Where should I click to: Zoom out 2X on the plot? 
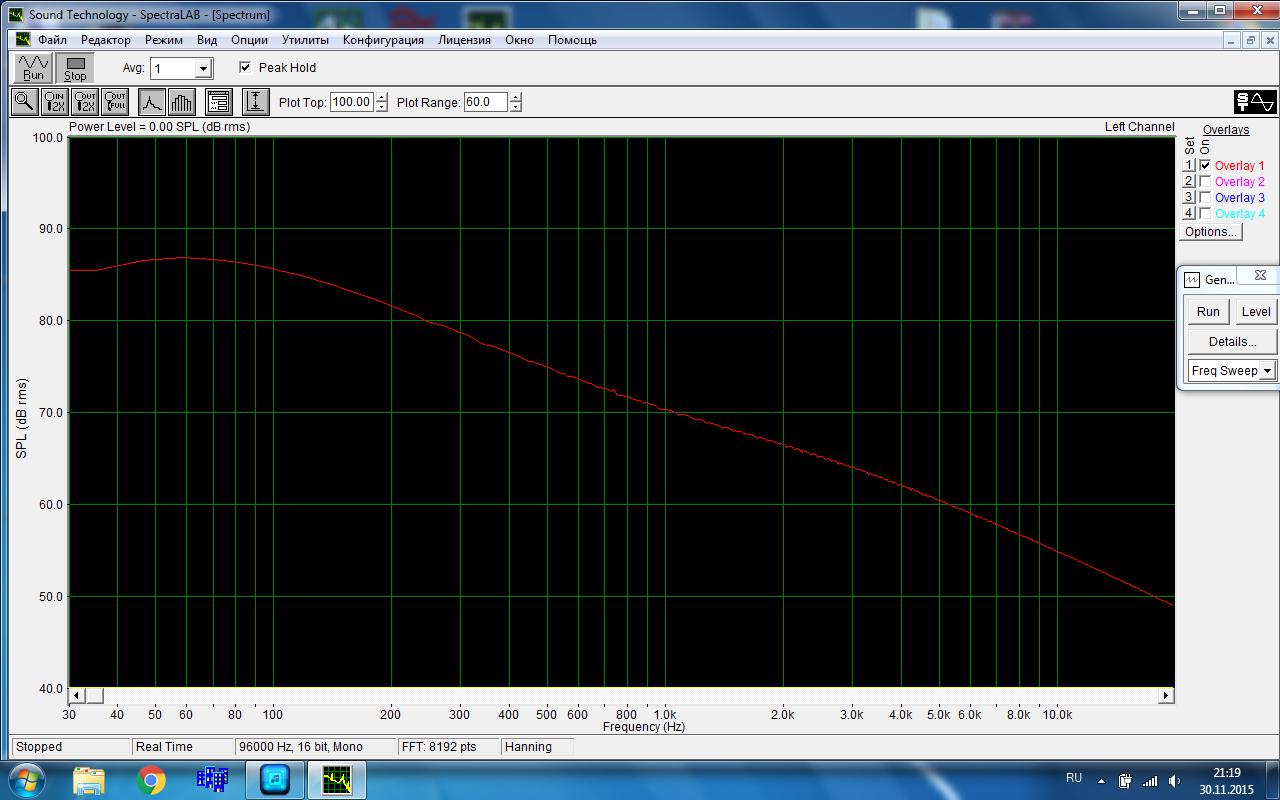pyautogui.click(x=86, y=102)
